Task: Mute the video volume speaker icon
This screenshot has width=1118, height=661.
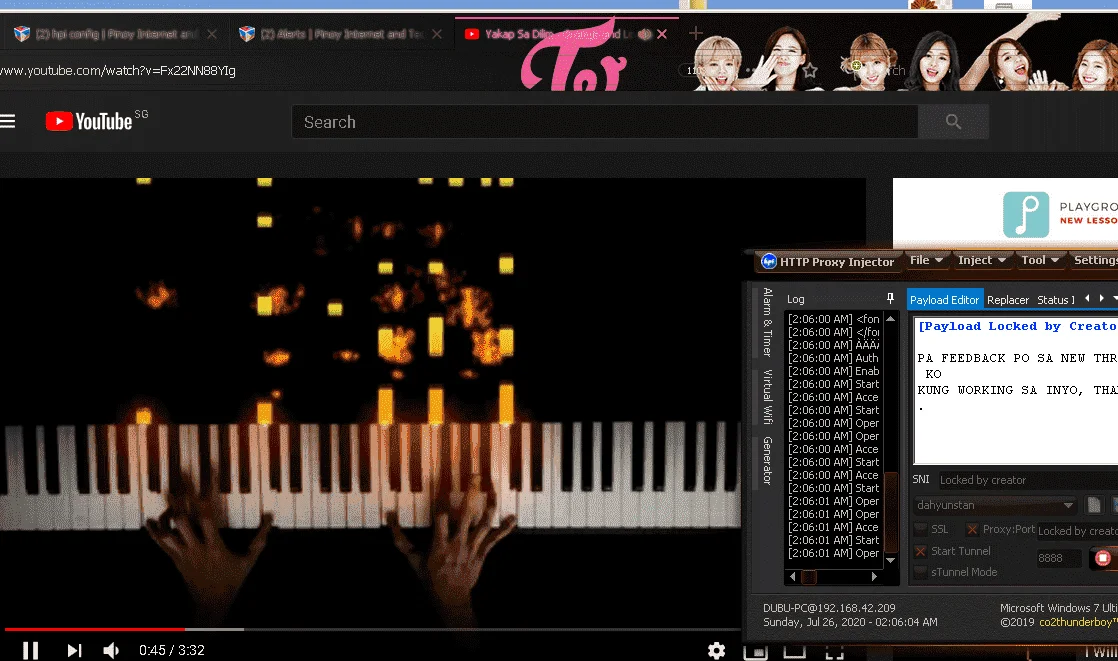Action: coord(111,650)
